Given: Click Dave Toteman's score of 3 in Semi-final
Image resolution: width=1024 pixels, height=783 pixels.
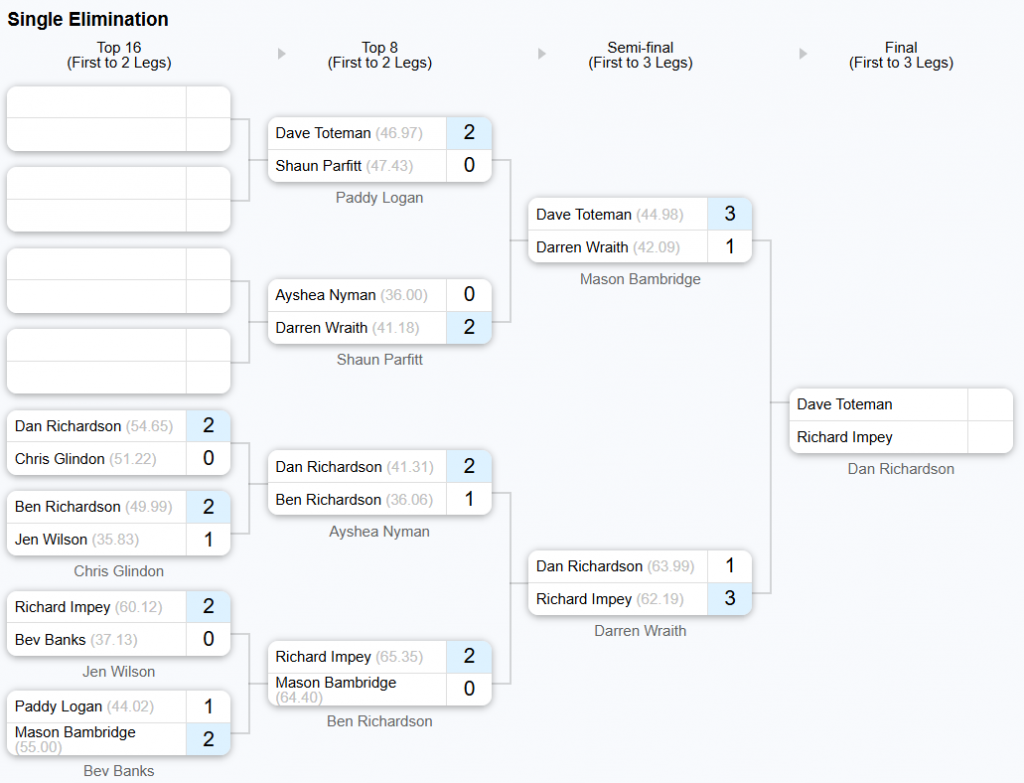Looking at the screenshot, I should click(x=729, y=214).
